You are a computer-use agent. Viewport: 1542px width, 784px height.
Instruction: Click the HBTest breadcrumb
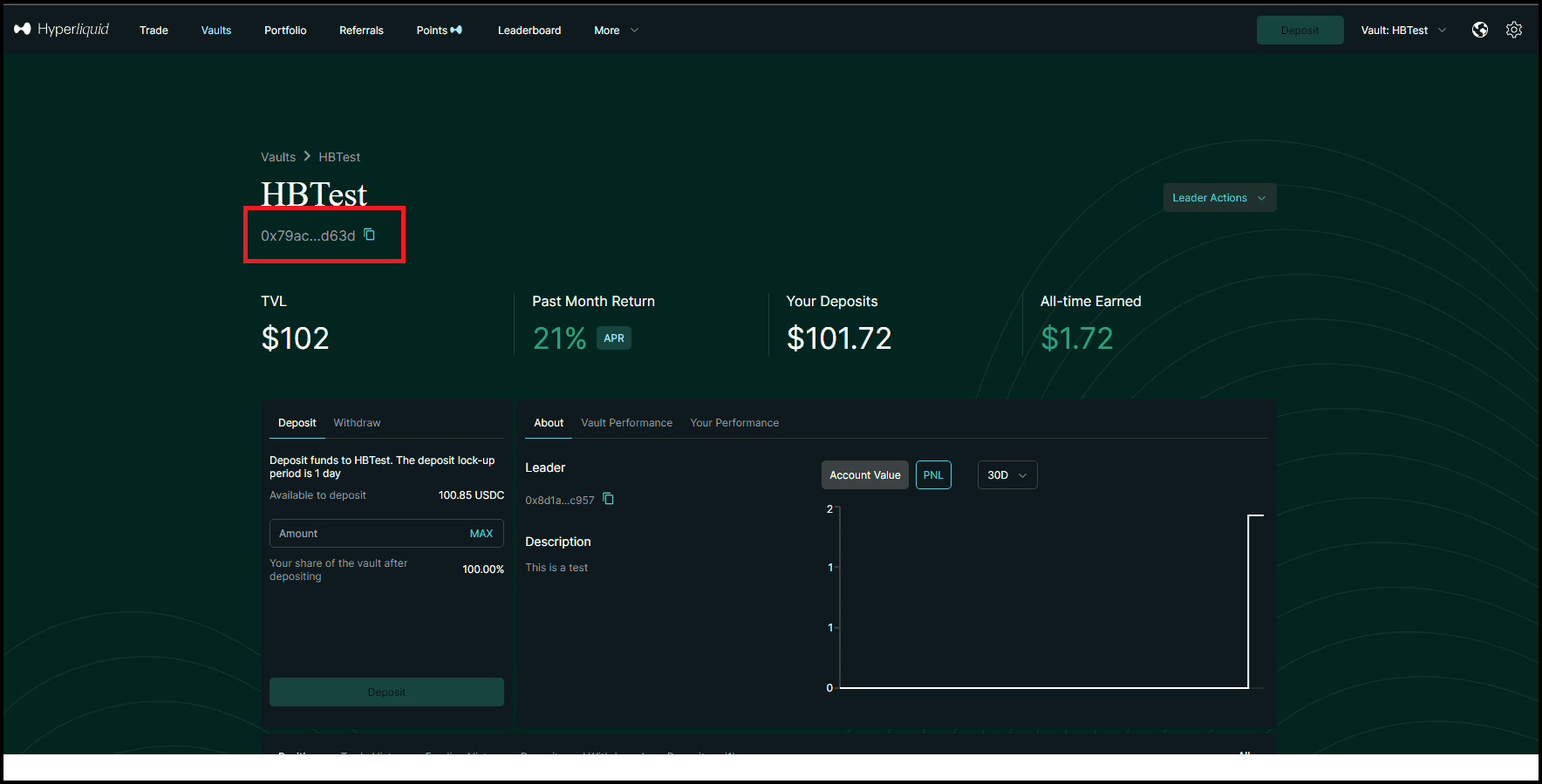339,157
